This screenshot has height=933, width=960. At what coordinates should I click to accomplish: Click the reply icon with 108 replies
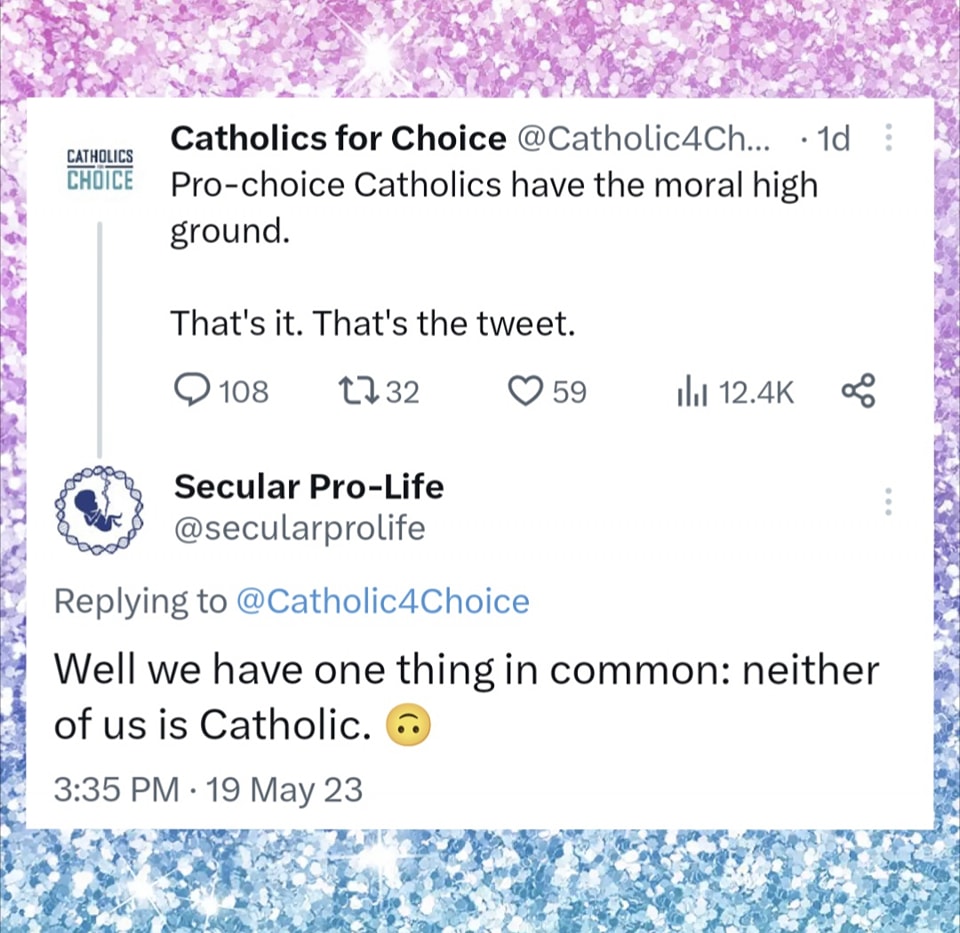click(189, 391)
